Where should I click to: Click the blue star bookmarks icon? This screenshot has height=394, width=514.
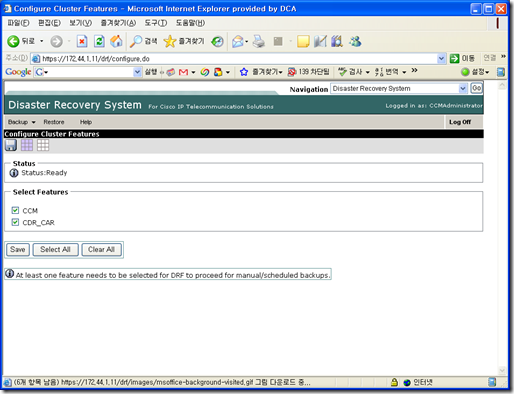point(244,72)
